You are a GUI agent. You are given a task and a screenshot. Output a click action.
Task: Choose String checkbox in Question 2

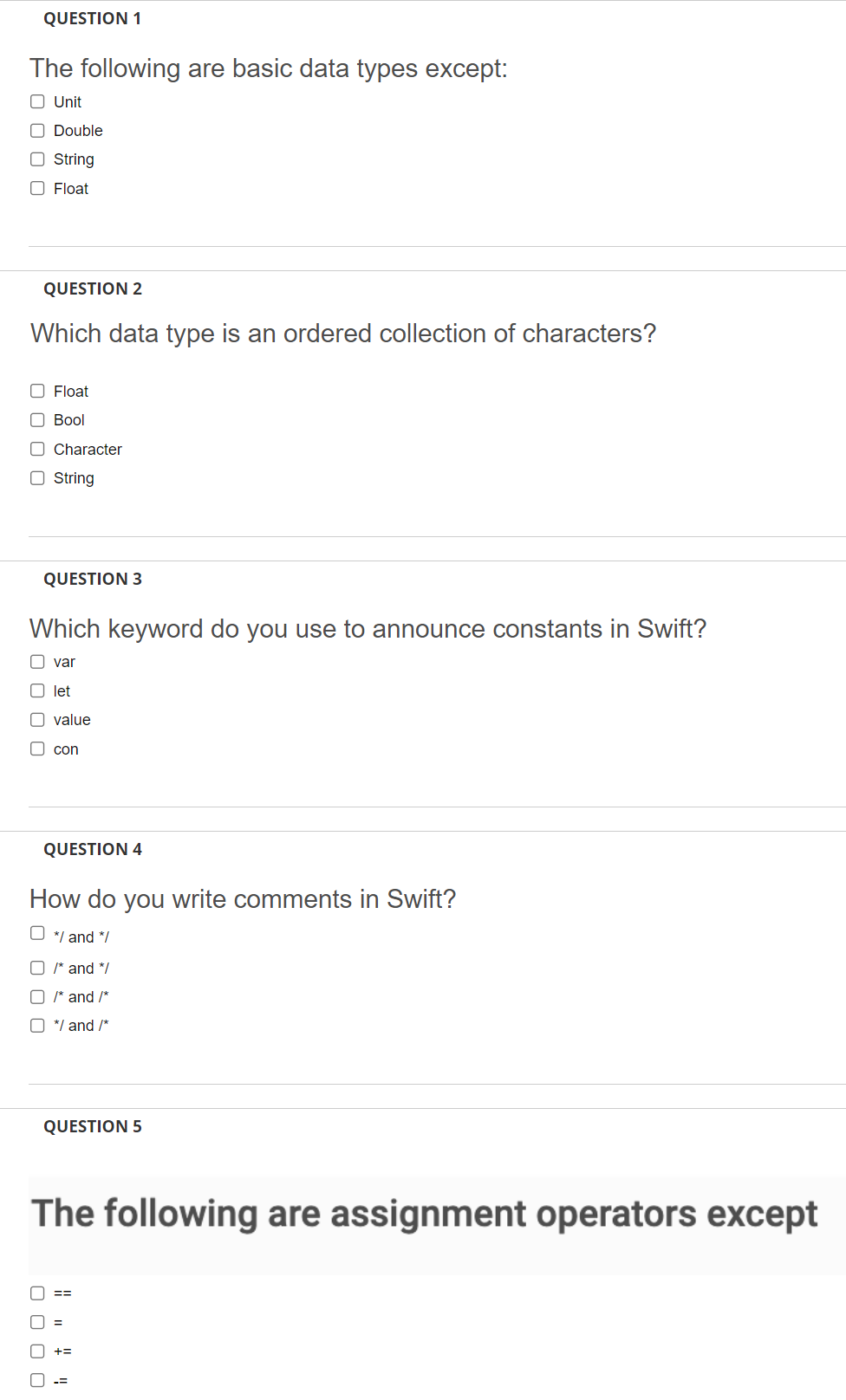pos(37,478)
